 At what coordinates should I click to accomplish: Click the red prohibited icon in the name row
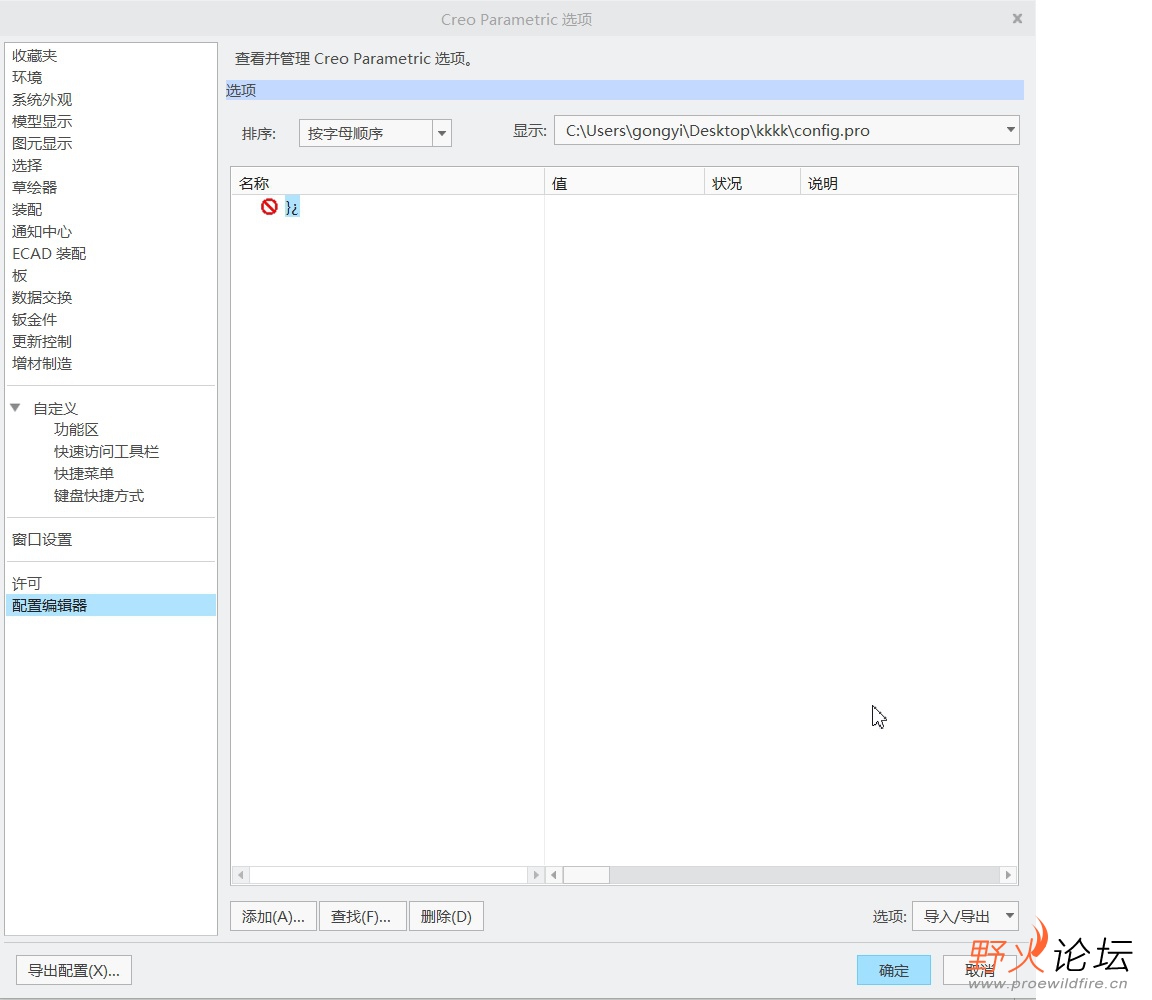tap(269, 206)
